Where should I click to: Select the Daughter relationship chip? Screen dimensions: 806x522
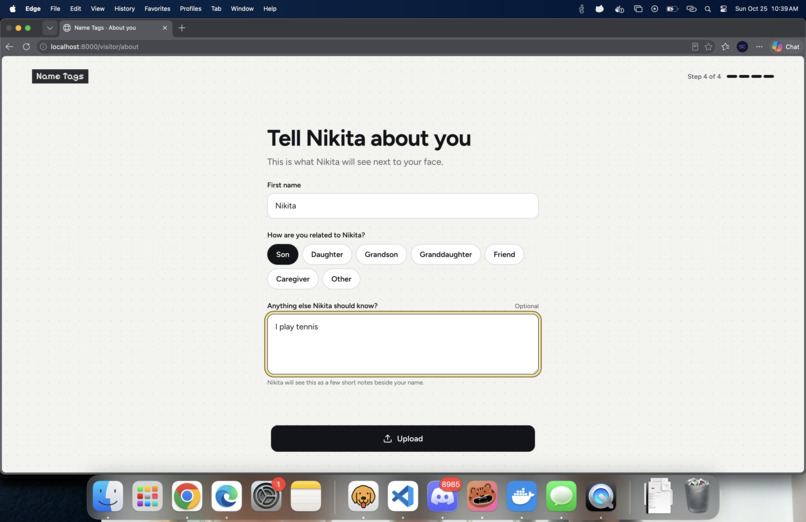(327, 254)
